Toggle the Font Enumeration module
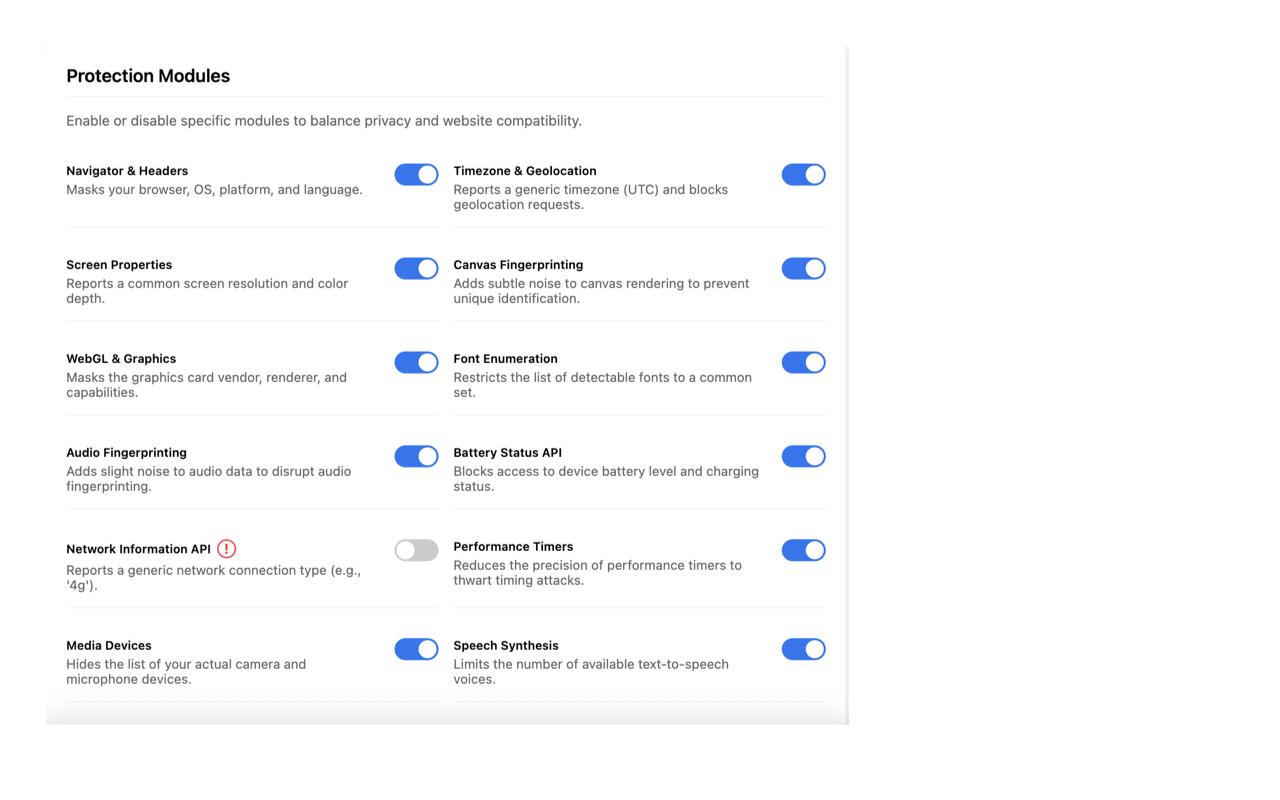Image resolution: width=1280 pixels, height=800 pixels. pyautogui.click(x=804, y=362)
